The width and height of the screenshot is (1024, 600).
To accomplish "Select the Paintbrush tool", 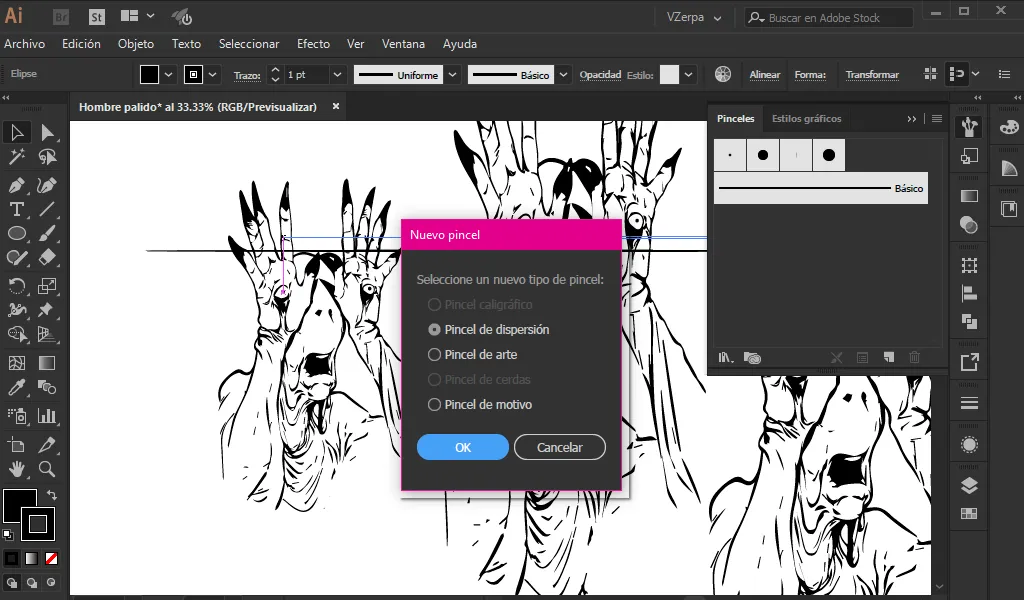I will point(47,234).
